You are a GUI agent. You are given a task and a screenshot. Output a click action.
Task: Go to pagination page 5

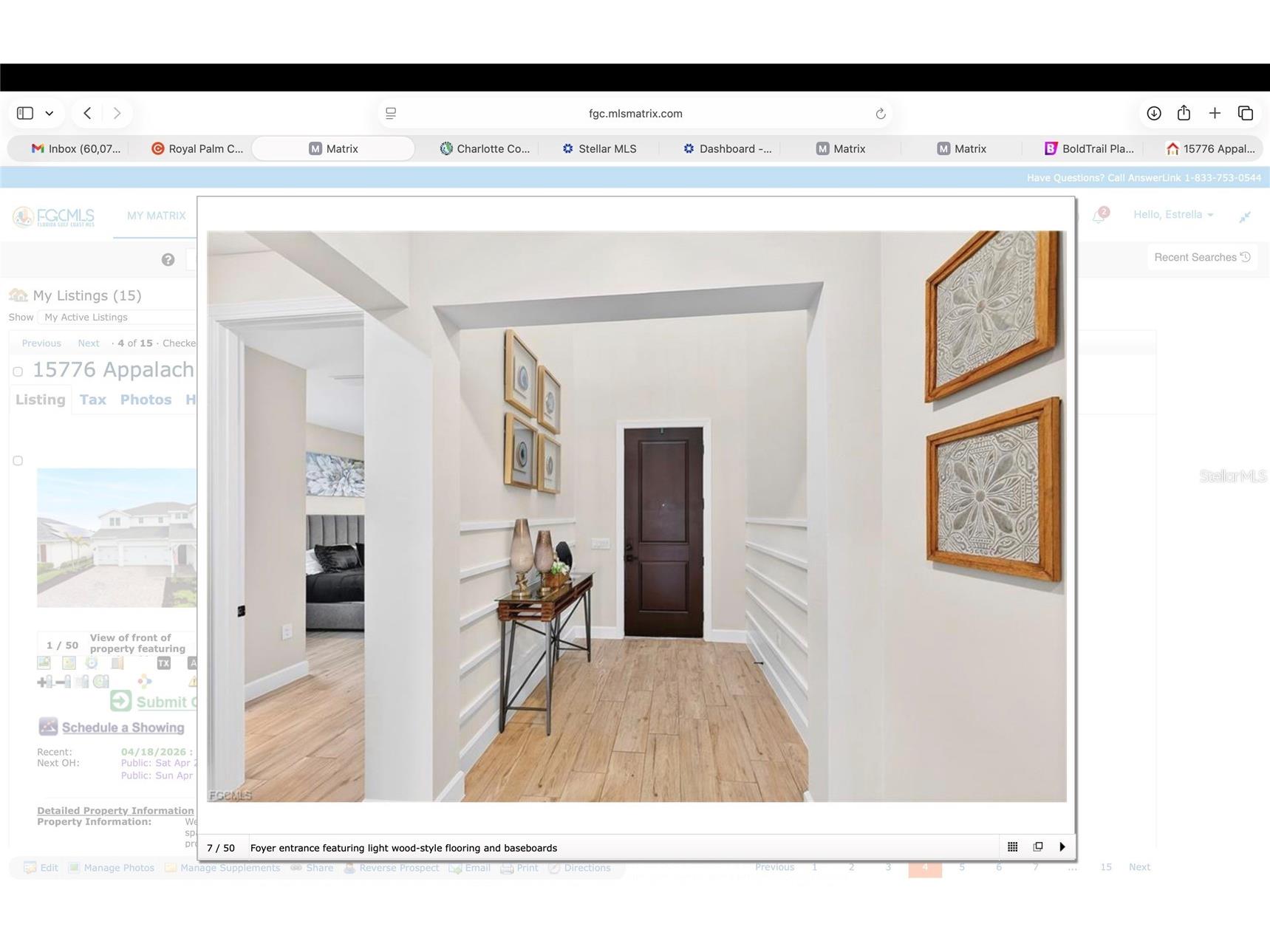point(962,867)
